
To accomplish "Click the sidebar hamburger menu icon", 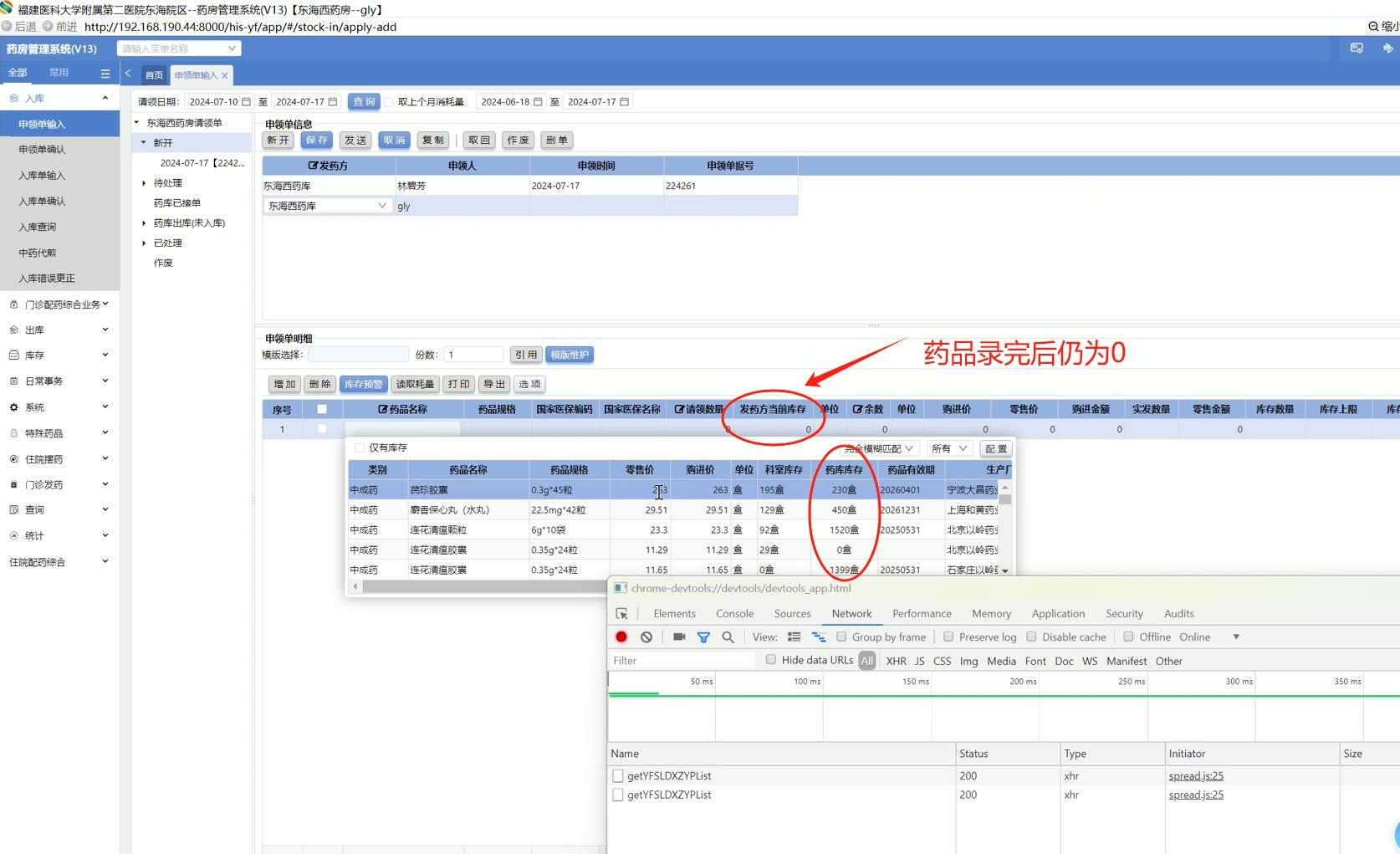I will [x=105, y=74].
